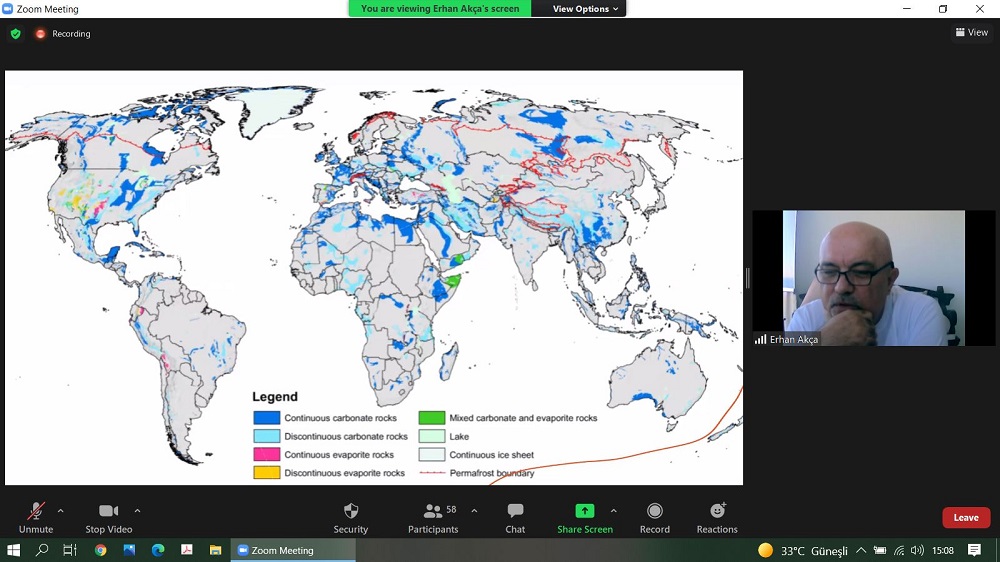1000x562 pixels.
Task: Open Task View on the taskbar
Action: (x=70, y=550)
